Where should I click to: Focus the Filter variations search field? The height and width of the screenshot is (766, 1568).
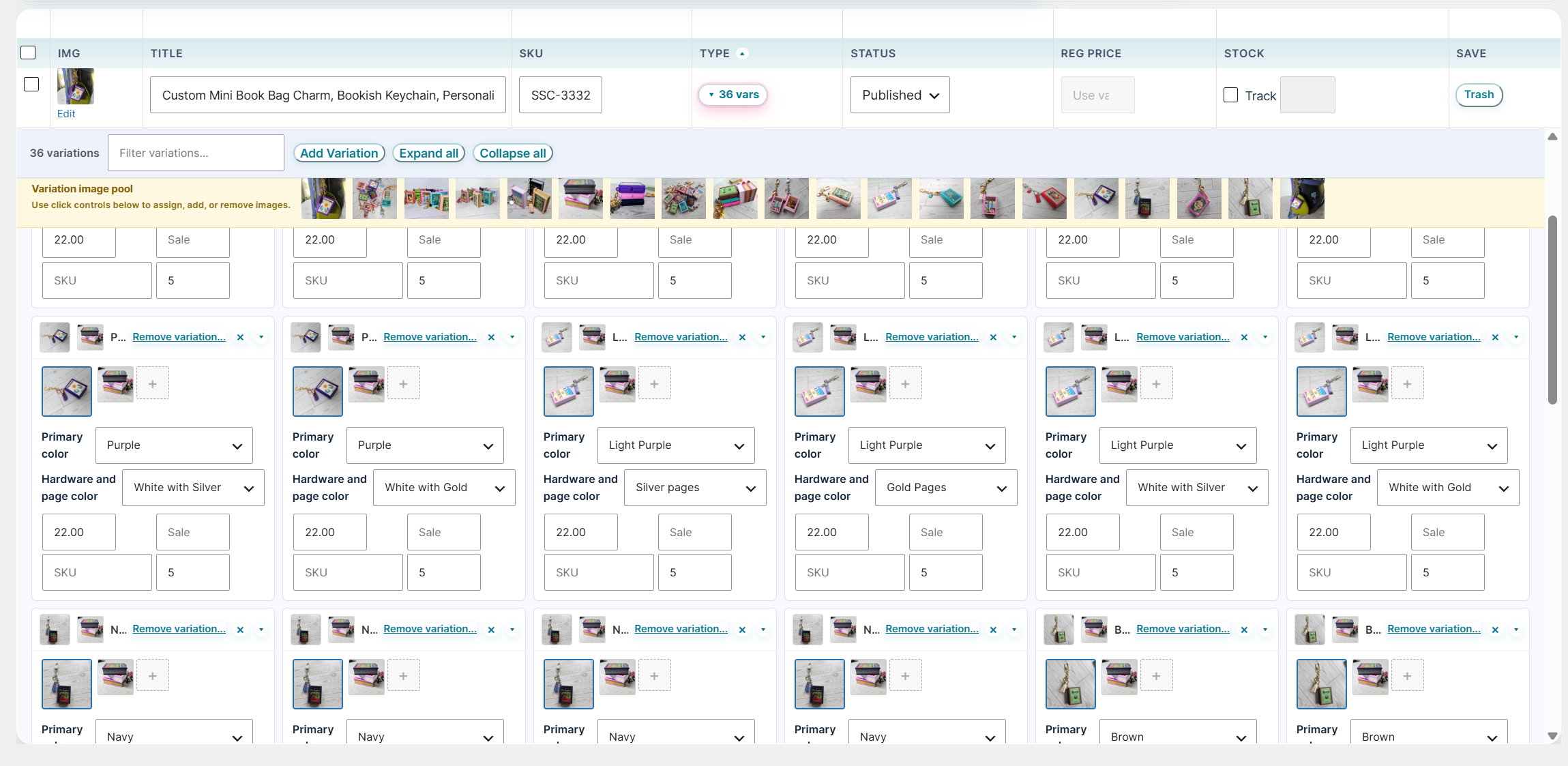pos(196,153)
